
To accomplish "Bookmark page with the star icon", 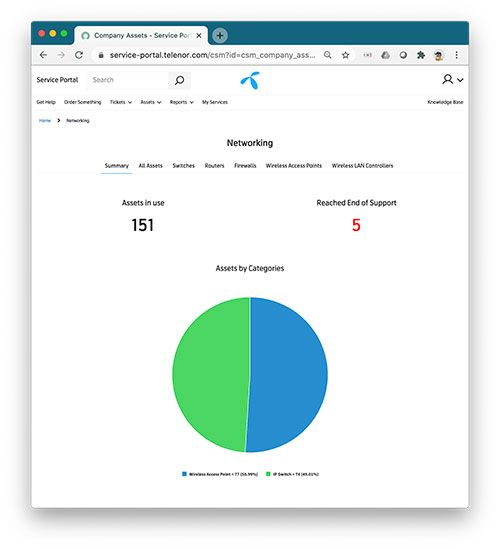I will [346, 55].
